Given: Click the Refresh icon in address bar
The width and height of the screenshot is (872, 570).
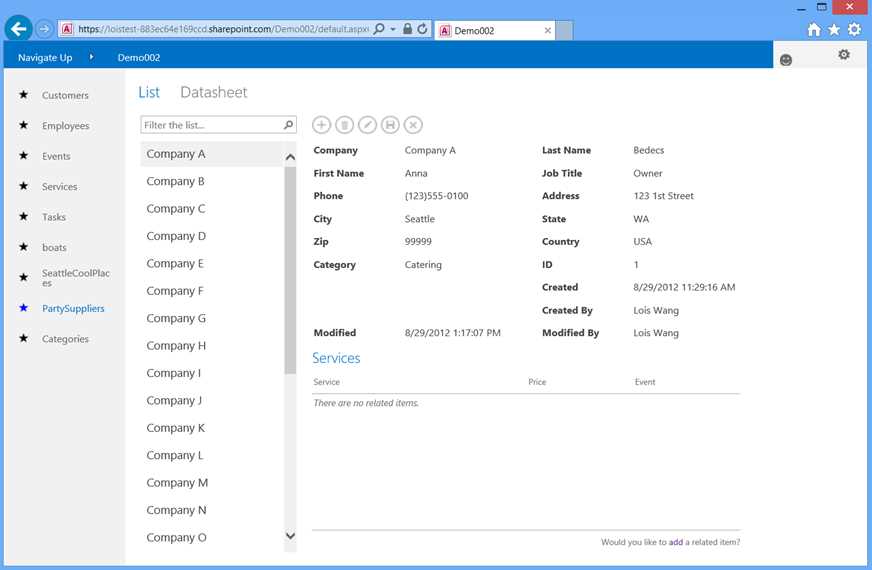Looking at the screenshot, I should point(423,28).
